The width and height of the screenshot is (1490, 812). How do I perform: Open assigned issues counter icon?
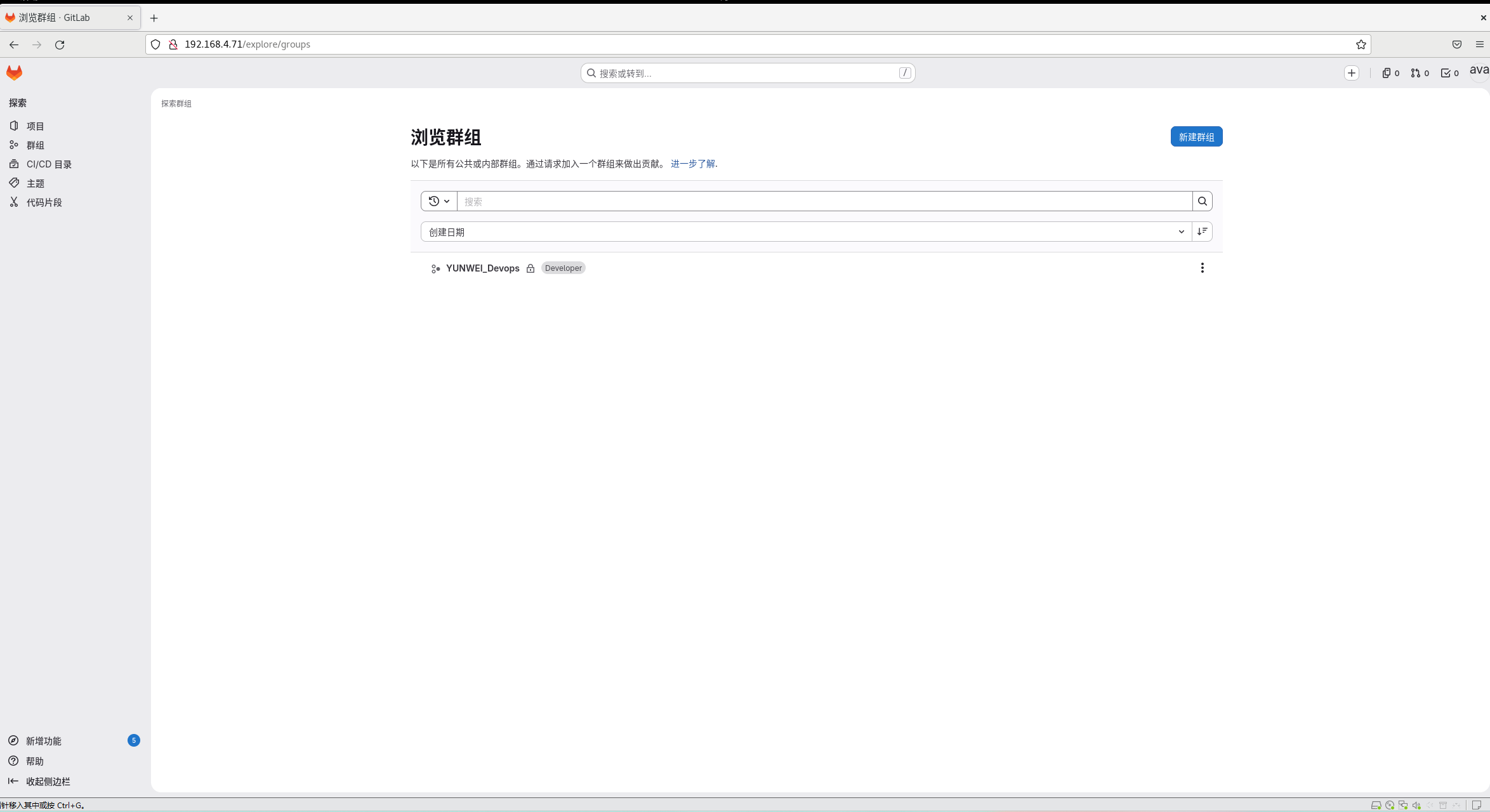click(1390, 73)
